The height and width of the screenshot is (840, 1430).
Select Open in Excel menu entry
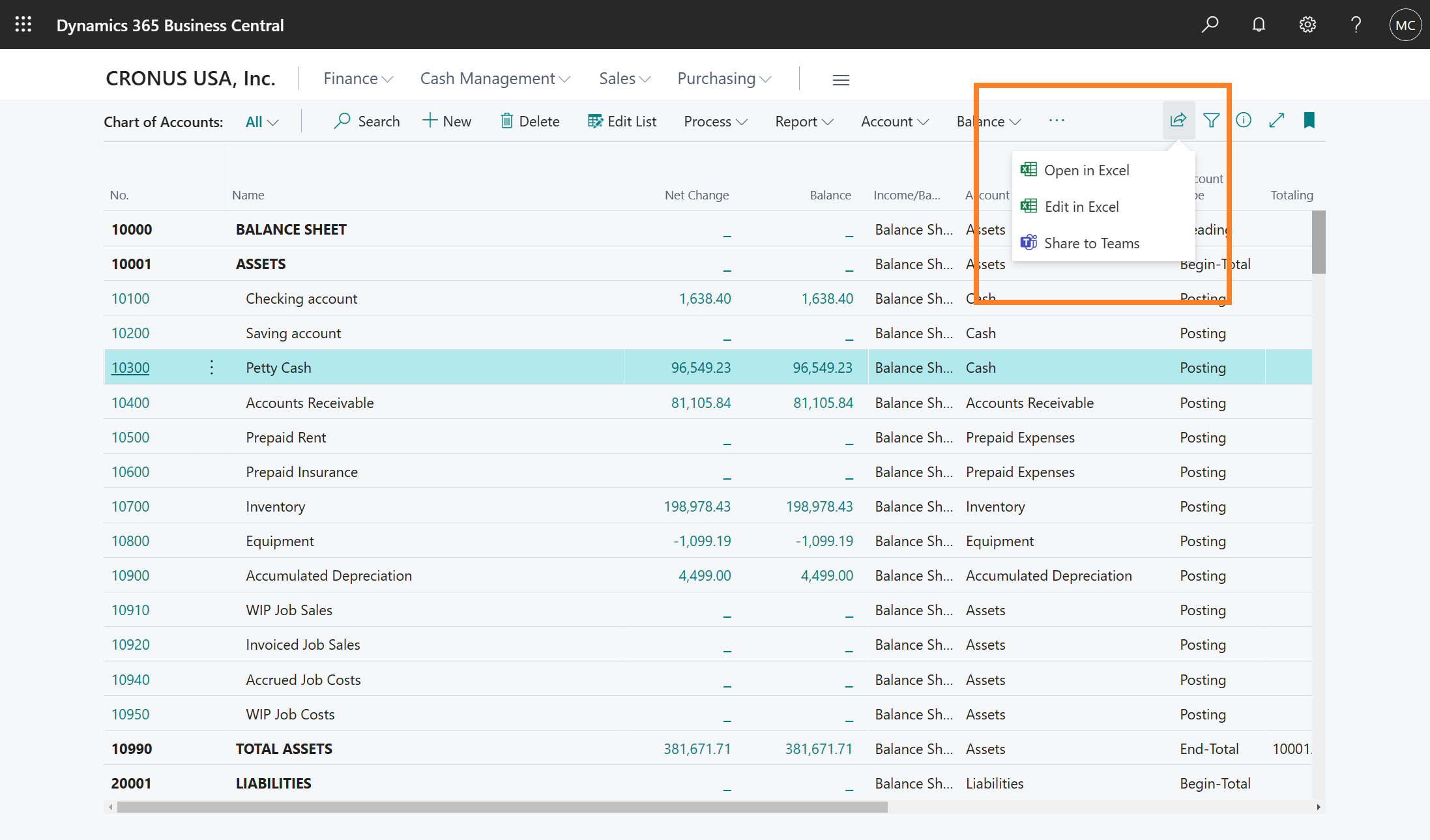[x=1087, y=170]
